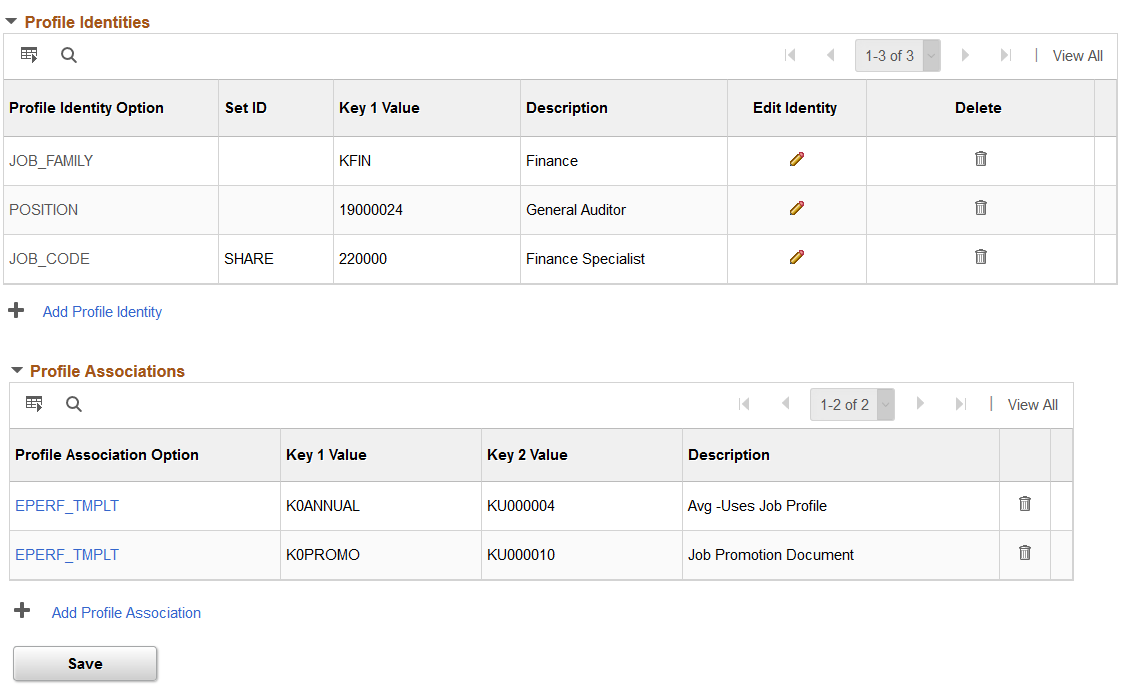Delete the Avg -Uses Job Profile association
Viewport: 1137px width, 687px height.
1025,503
